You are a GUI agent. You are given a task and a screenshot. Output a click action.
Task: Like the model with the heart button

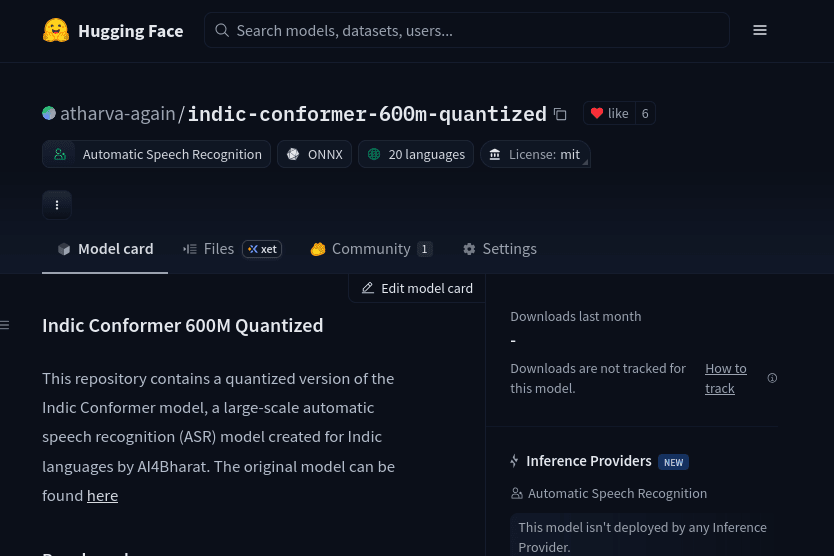pyautogui.click(x=609, y=114)
